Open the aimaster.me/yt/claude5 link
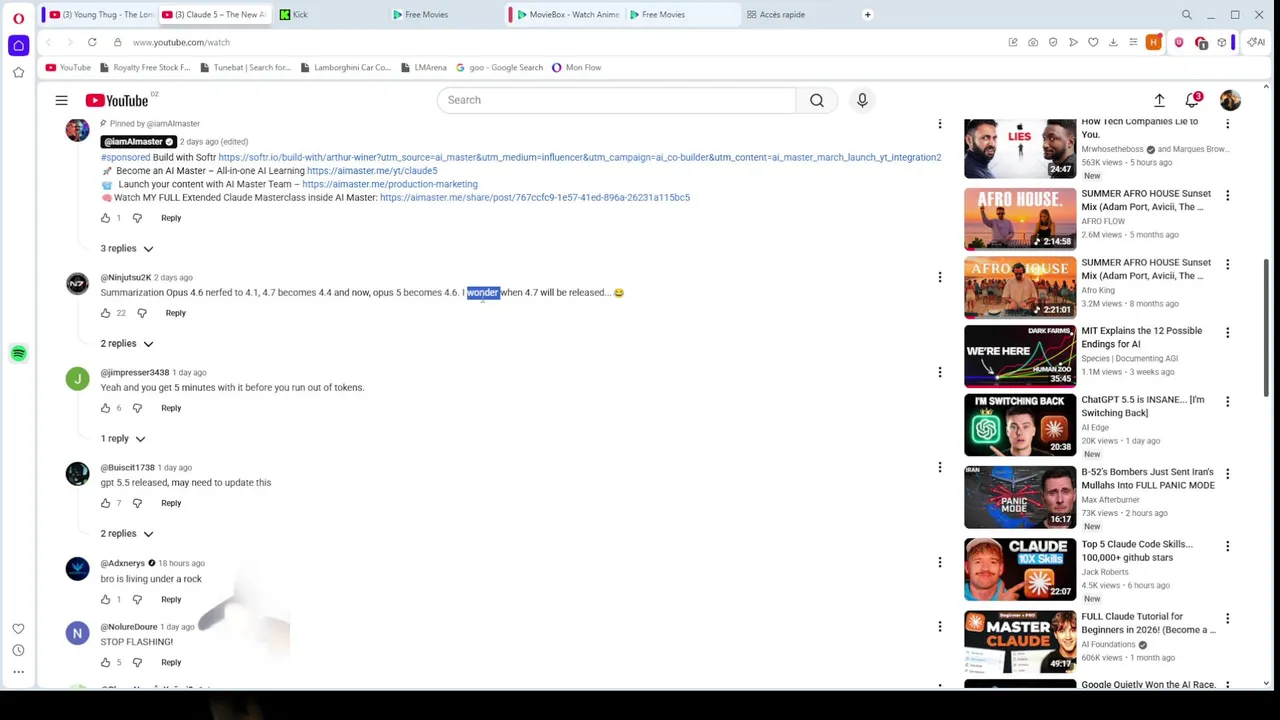Image resolution: width=1280 pixels, height=720 pixels. 372,171
